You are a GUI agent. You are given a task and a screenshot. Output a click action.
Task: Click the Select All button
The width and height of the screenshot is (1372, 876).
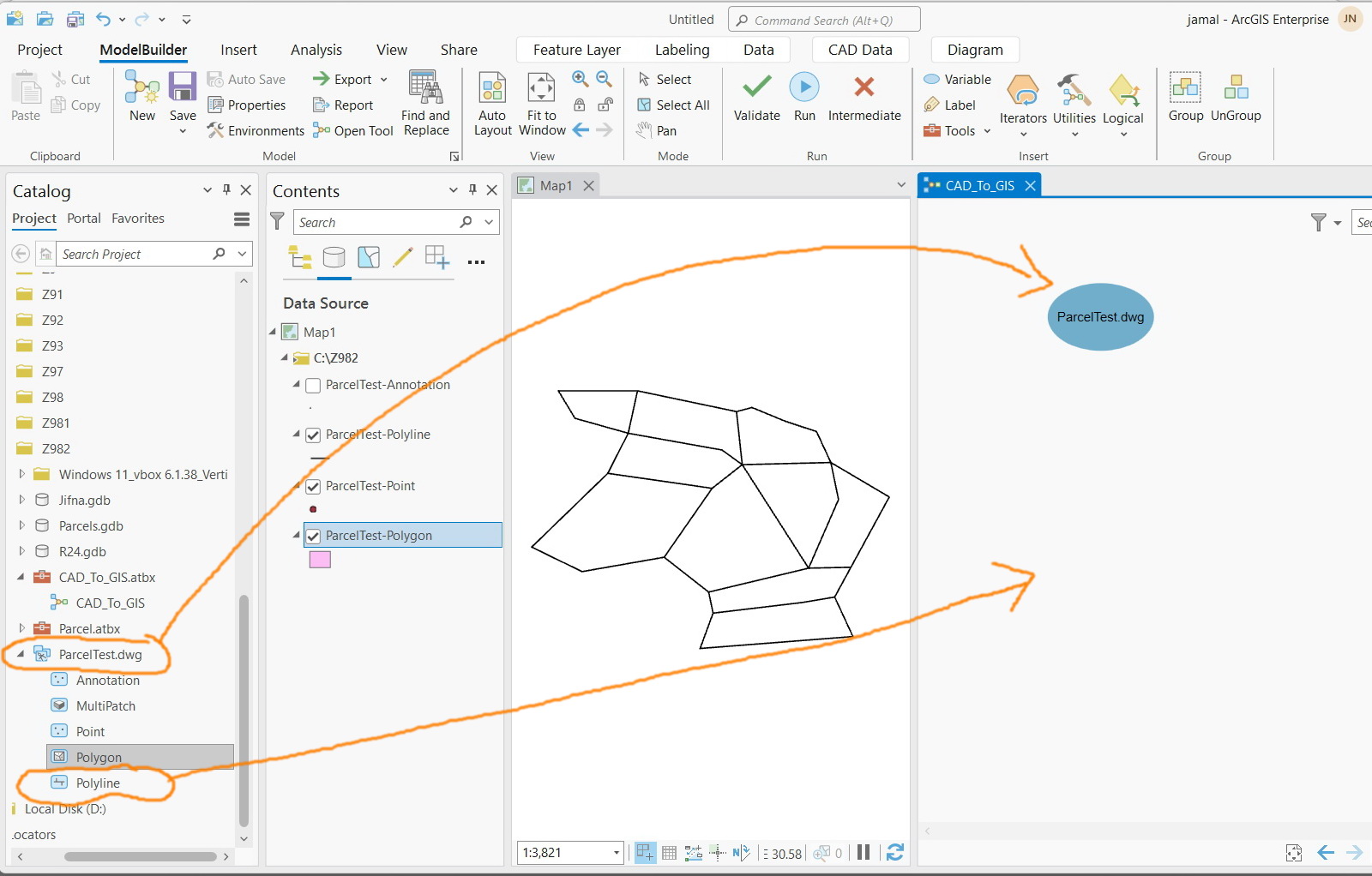[674, 105]
